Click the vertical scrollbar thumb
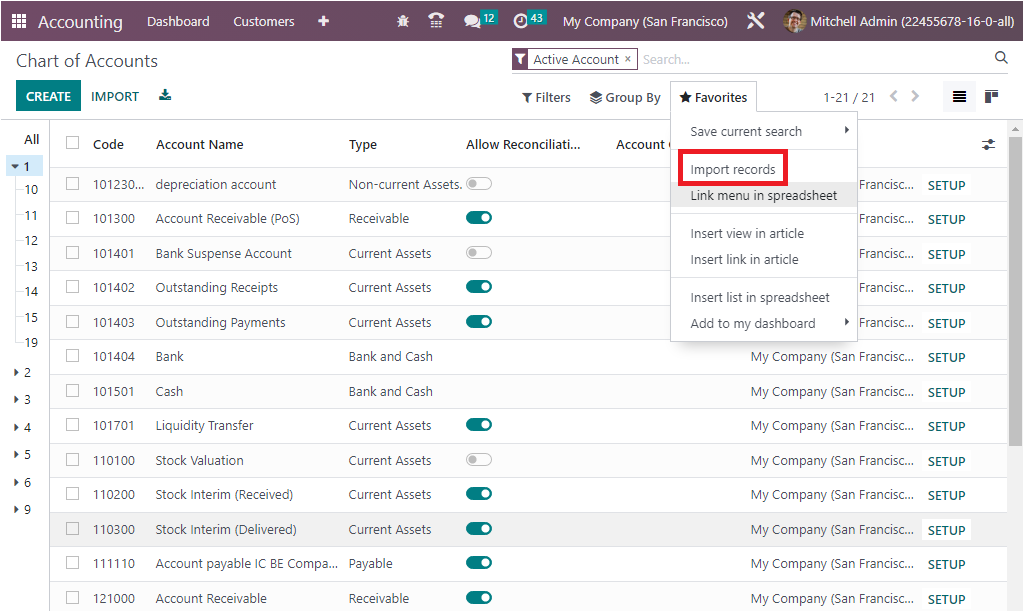The width and height of the screenshot is (1024, 612). pos(1015,291)
